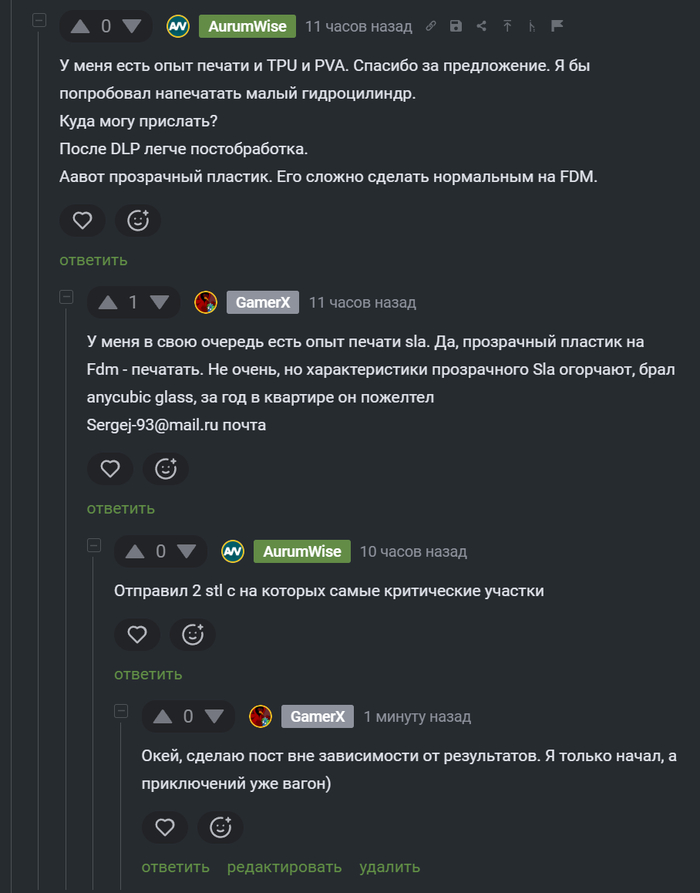Click the '10 часов назад' timestamp
This screenshot has width=700, height=893.
[x=413, y=551]
